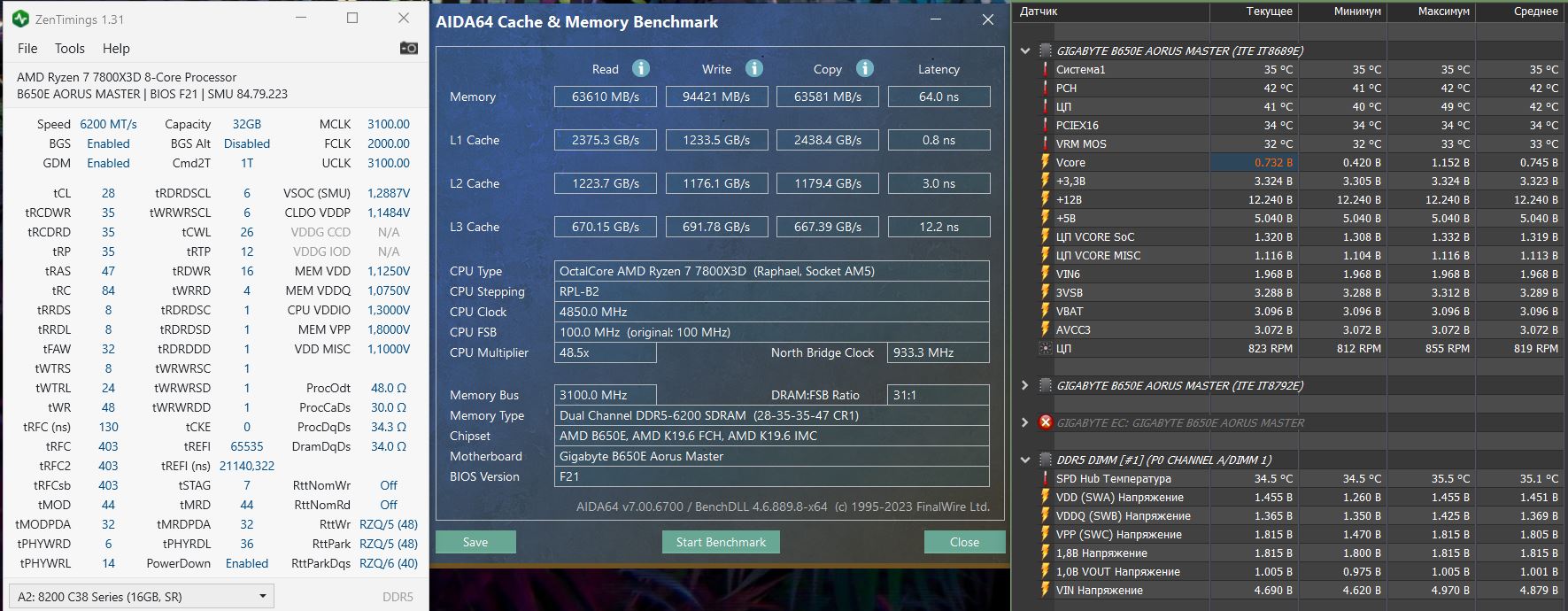
Task: Click the thermometer icon beside VRM MOS
Action: tap(1045, 143)
